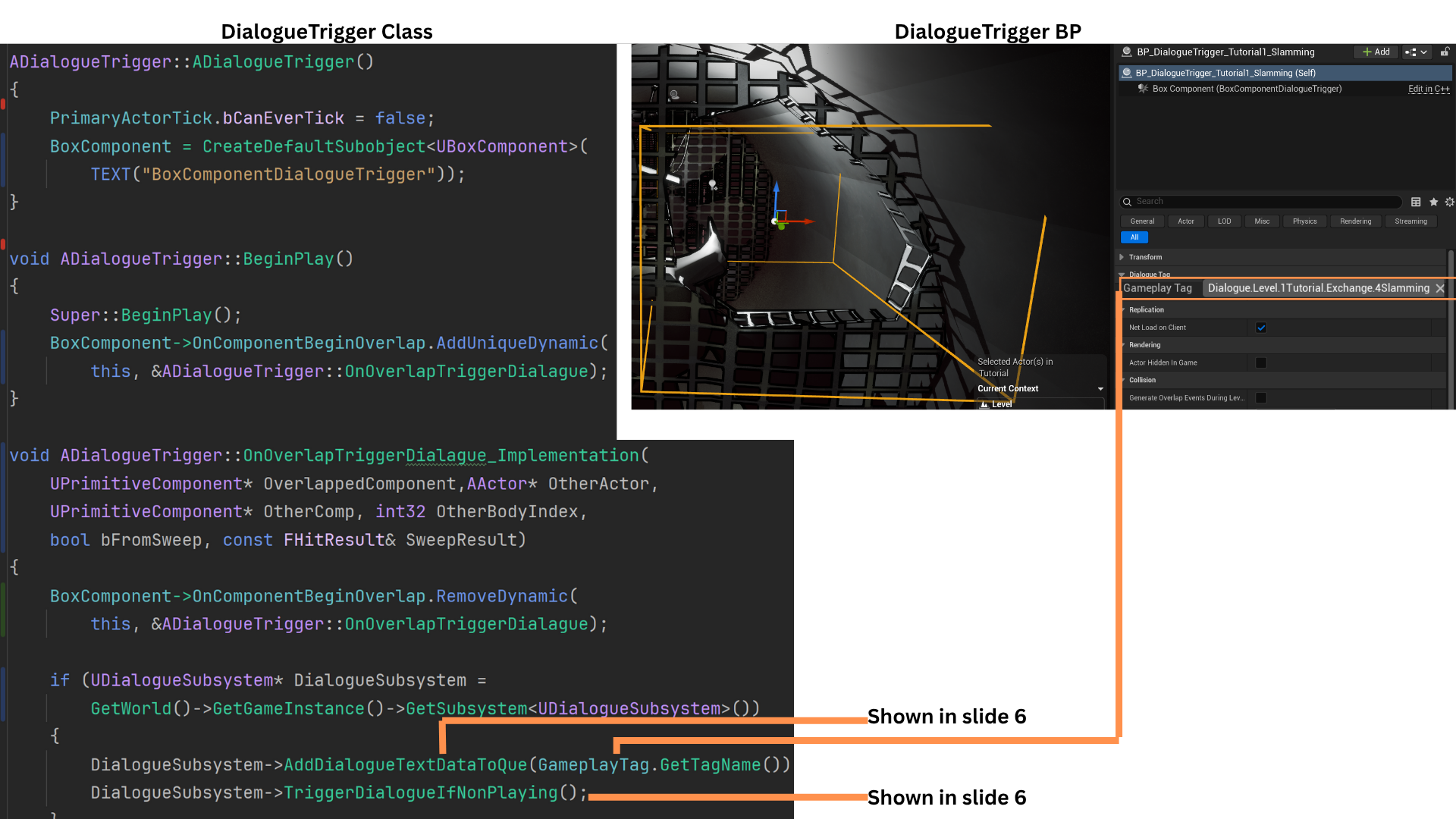Enable Generate Overlap Events During Level checkbox
1456x819 pixels.
coord(1261,397)
